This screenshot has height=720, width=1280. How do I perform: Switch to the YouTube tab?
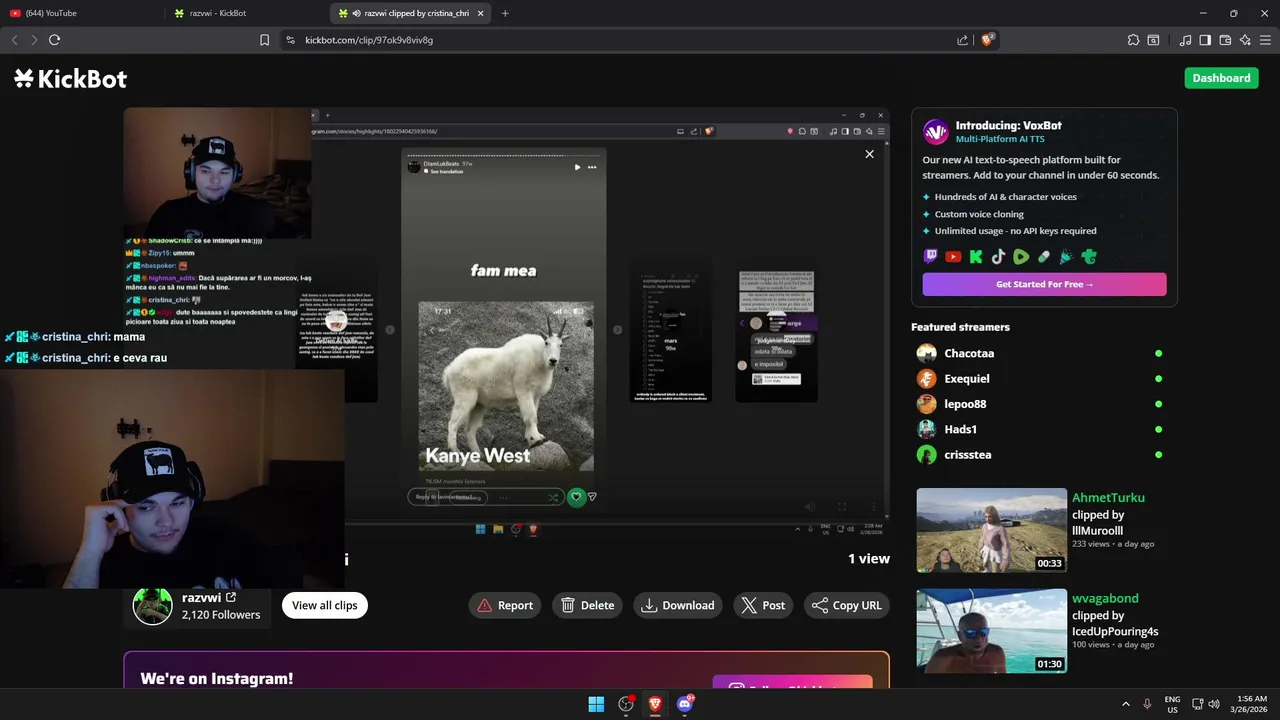[80, 13]
